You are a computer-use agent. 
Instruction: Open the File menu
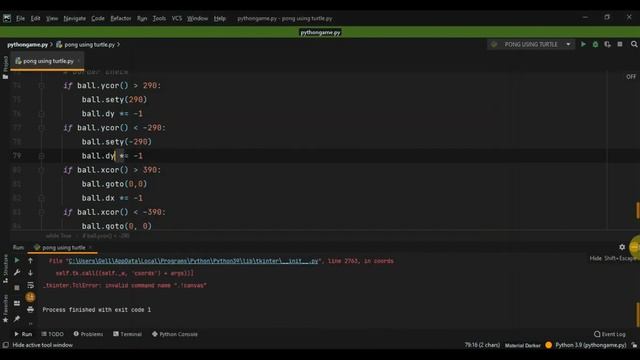coord(20,18)
